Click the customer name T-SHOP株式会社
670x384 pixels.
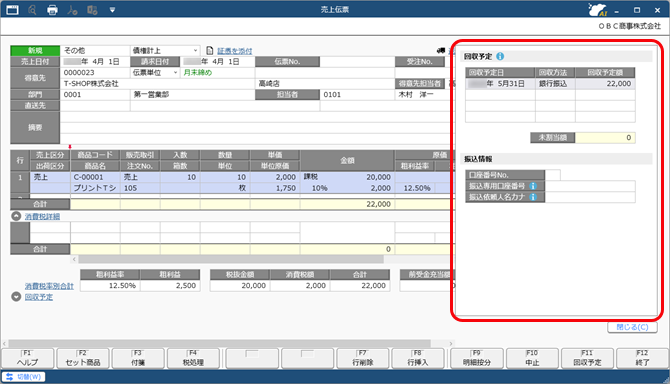91,84
